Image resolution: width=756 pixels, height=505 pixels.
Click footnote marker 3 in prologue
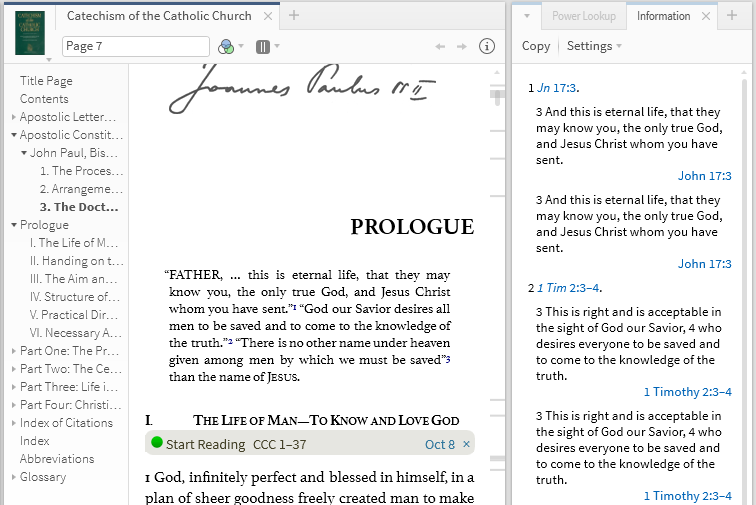(x=448, y=359)
